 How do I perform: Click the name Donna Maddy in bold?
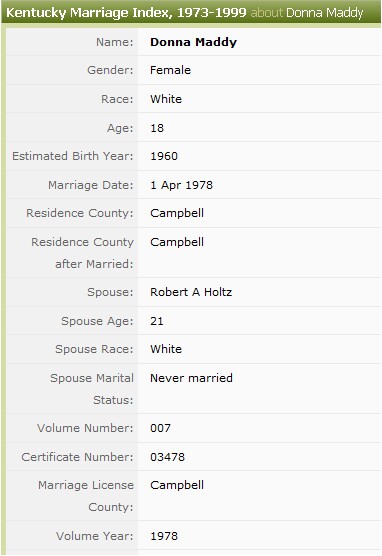[x=193, y=42]
